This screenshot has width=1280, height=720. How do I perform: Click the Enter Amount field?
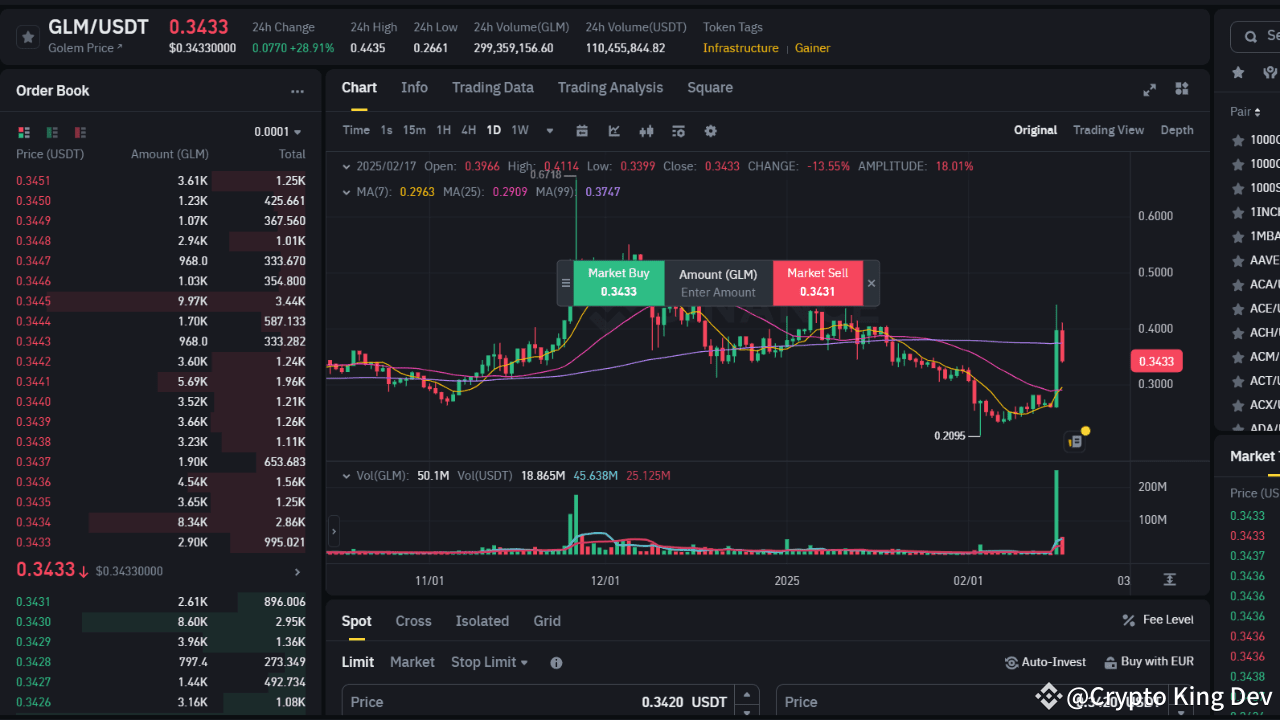tap(719, 292)
